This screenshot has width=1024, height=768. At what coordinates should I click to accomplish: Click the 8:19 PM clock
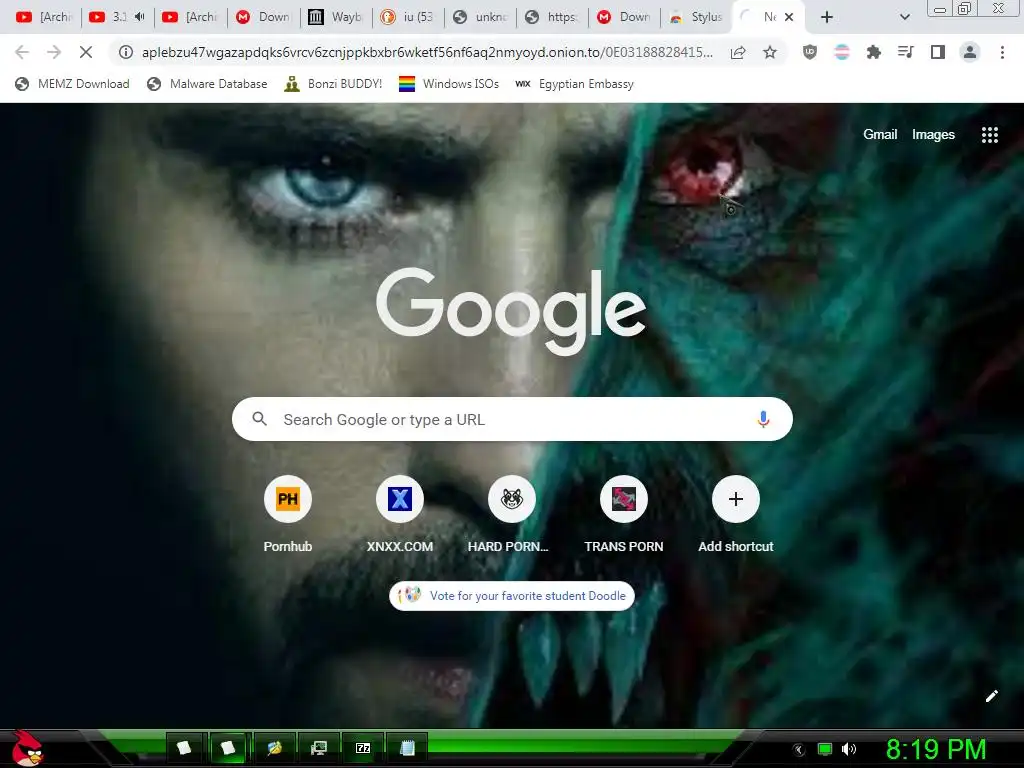pos(936,749)
